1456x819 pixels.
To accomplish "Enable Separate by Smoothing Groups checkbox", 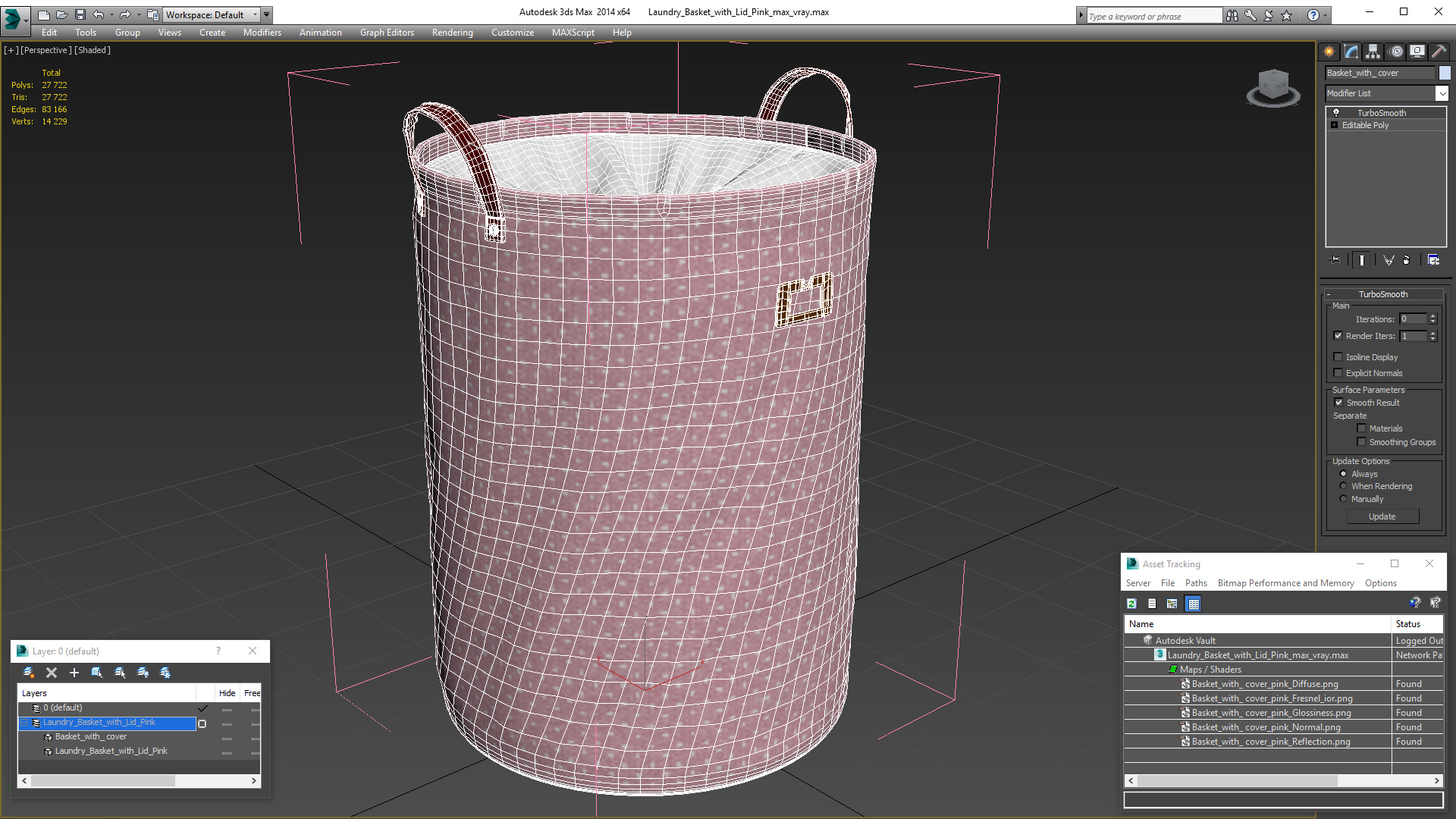I will (x=1361, y=442).
